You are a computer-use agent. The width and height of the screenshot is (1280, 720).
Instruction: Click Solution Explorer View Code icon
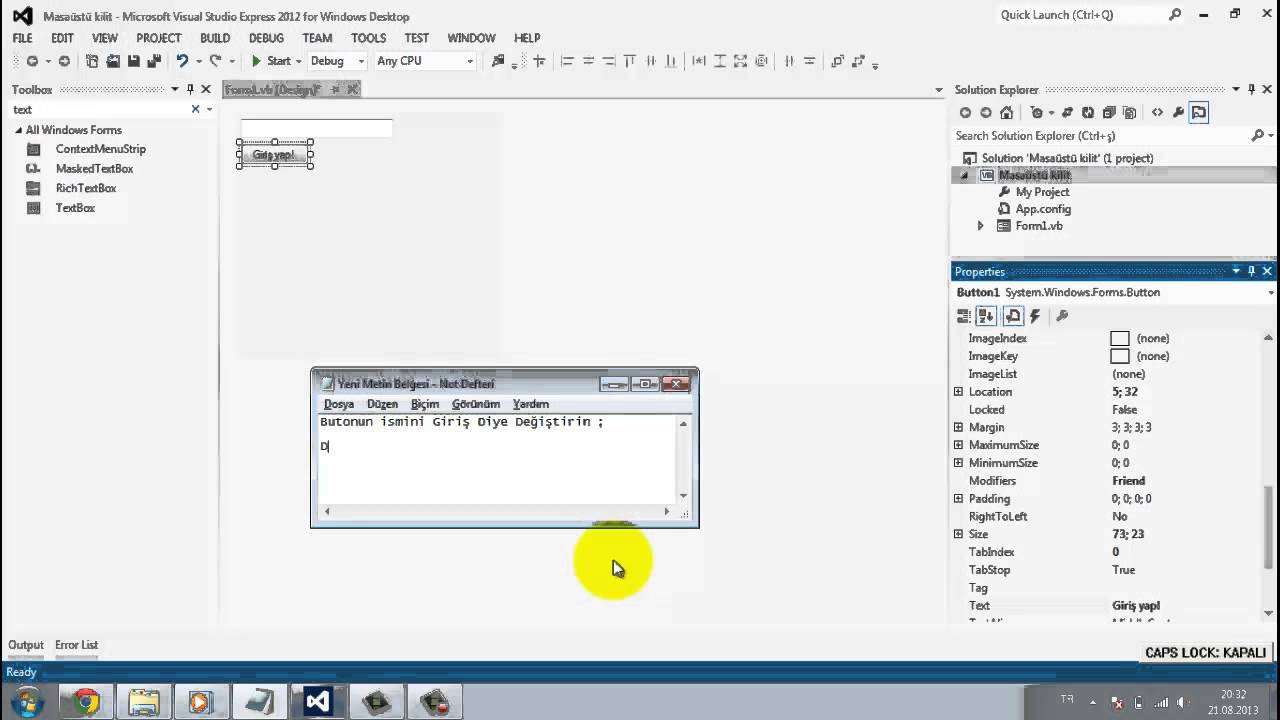click(1157, 113)
